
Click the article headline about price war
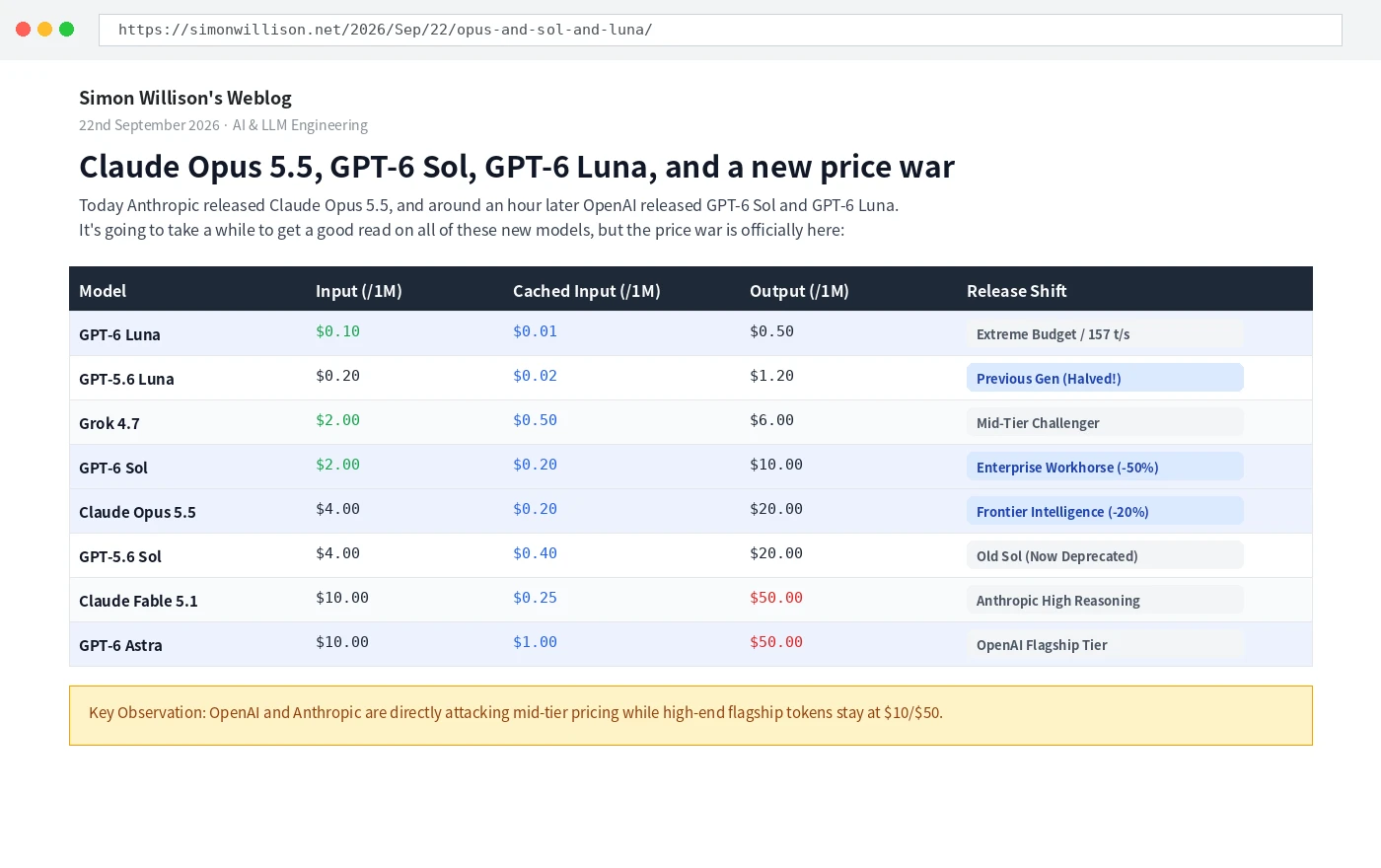(517, 167)
